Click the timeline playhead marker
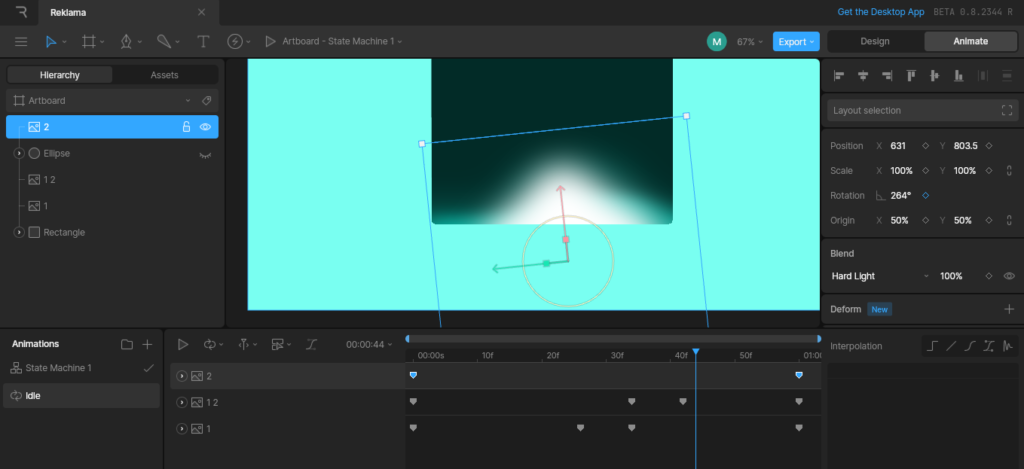This screenshot has width=1024, height=469. click(x=696, y=352)
